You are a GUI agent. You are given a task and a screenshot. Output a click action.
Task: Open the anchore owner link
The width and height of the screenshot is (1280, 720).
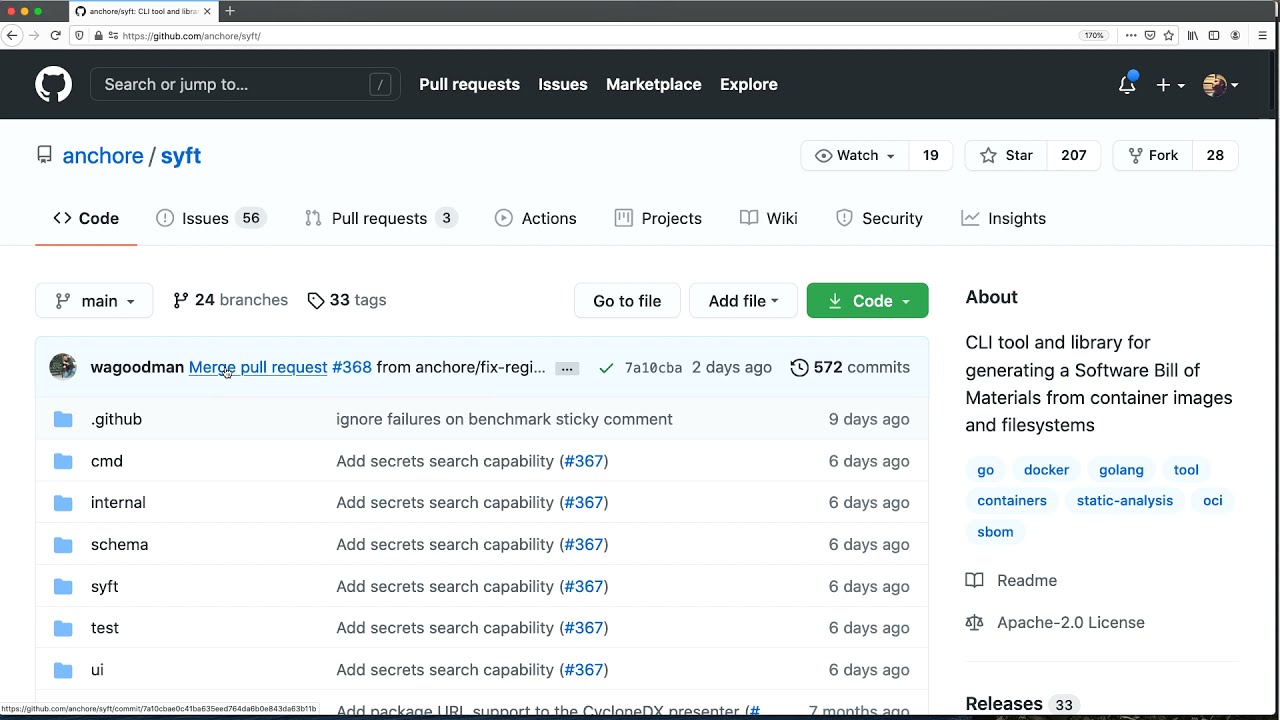point(103,156)
